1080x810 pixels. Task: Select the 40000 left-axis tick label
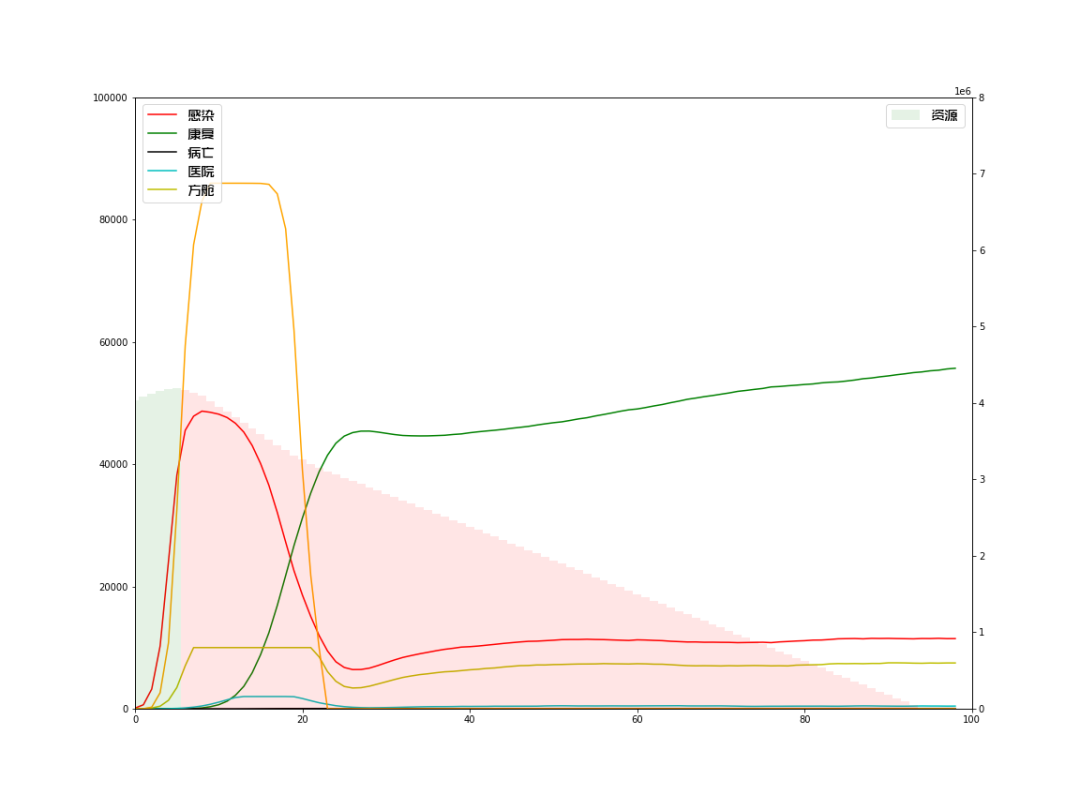114,464
